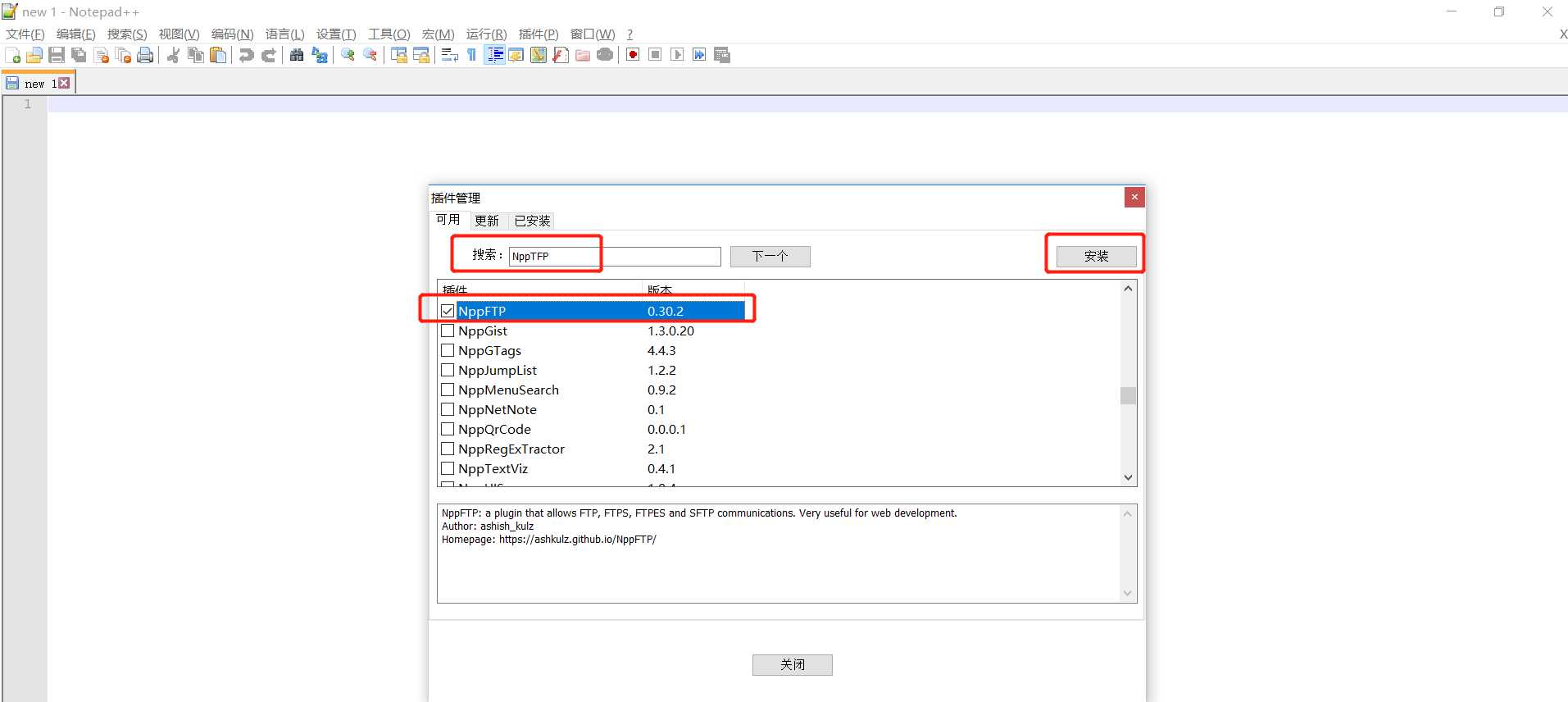The width and height of the screenshot is (1568, 702).
Task: Click the new 1 document tab
Action: [39, 83]
